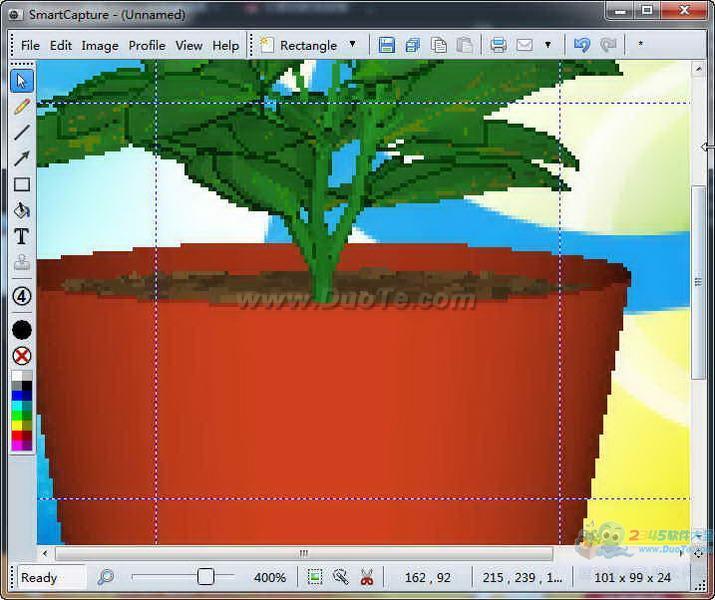Click the Save All toolbar icon
The width and height of the screenshot is (715, 600).
click(x=413, y=45)
